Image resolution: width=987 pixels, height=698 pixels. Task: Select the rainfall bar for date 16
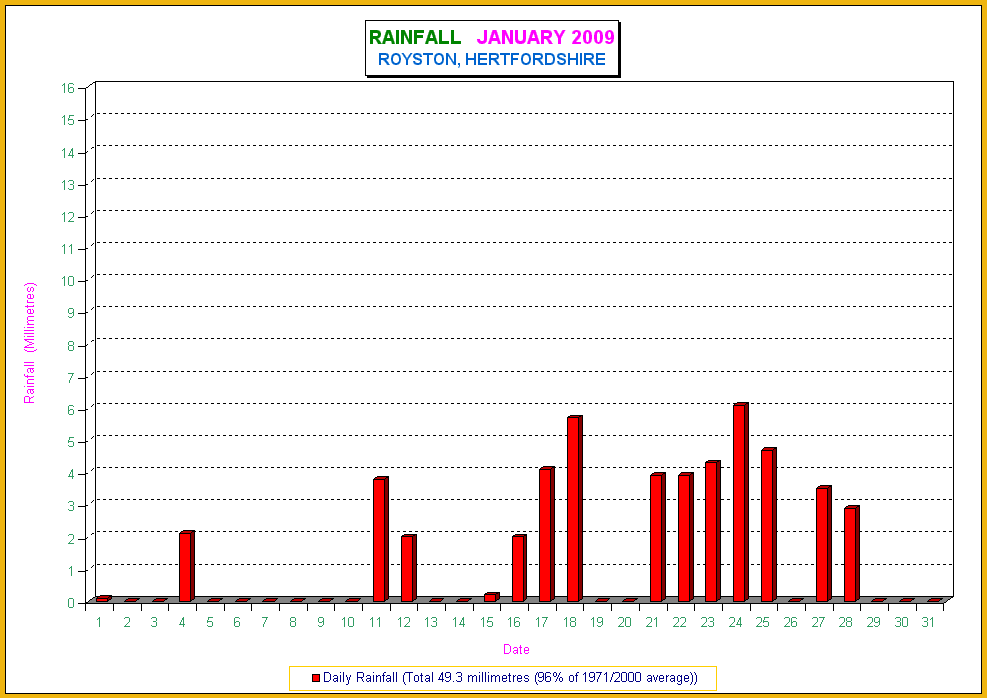(519, 568)
